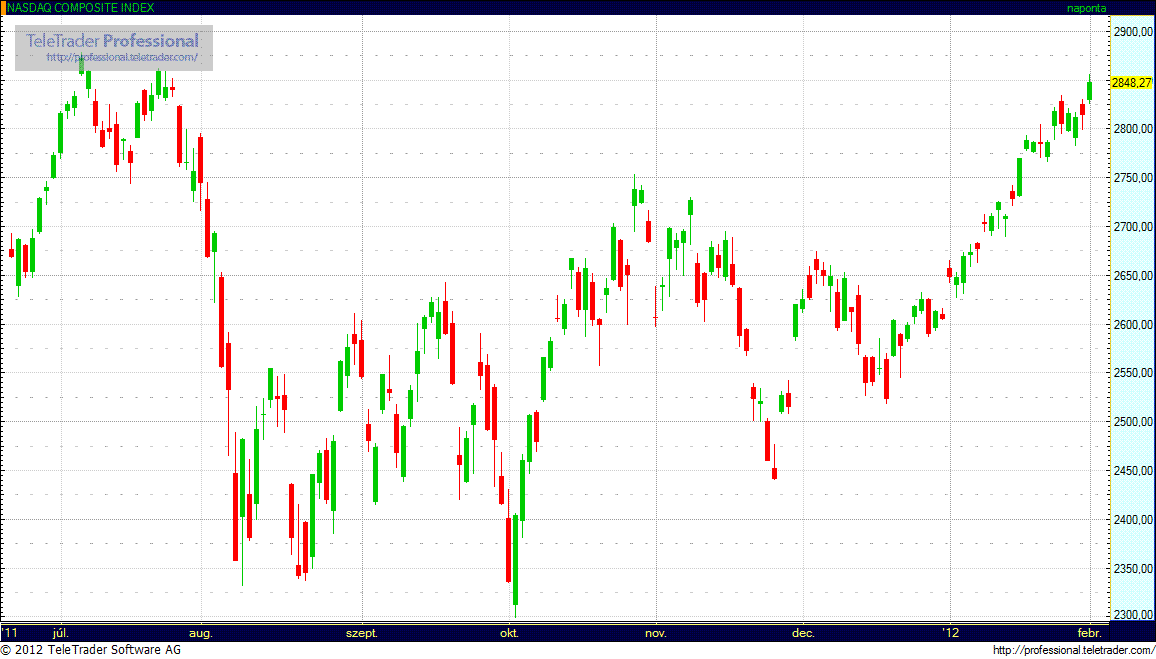Click the 2600,00 price axis label
This screenshot has height=659, width=1156.
[x=1132, y=324]
